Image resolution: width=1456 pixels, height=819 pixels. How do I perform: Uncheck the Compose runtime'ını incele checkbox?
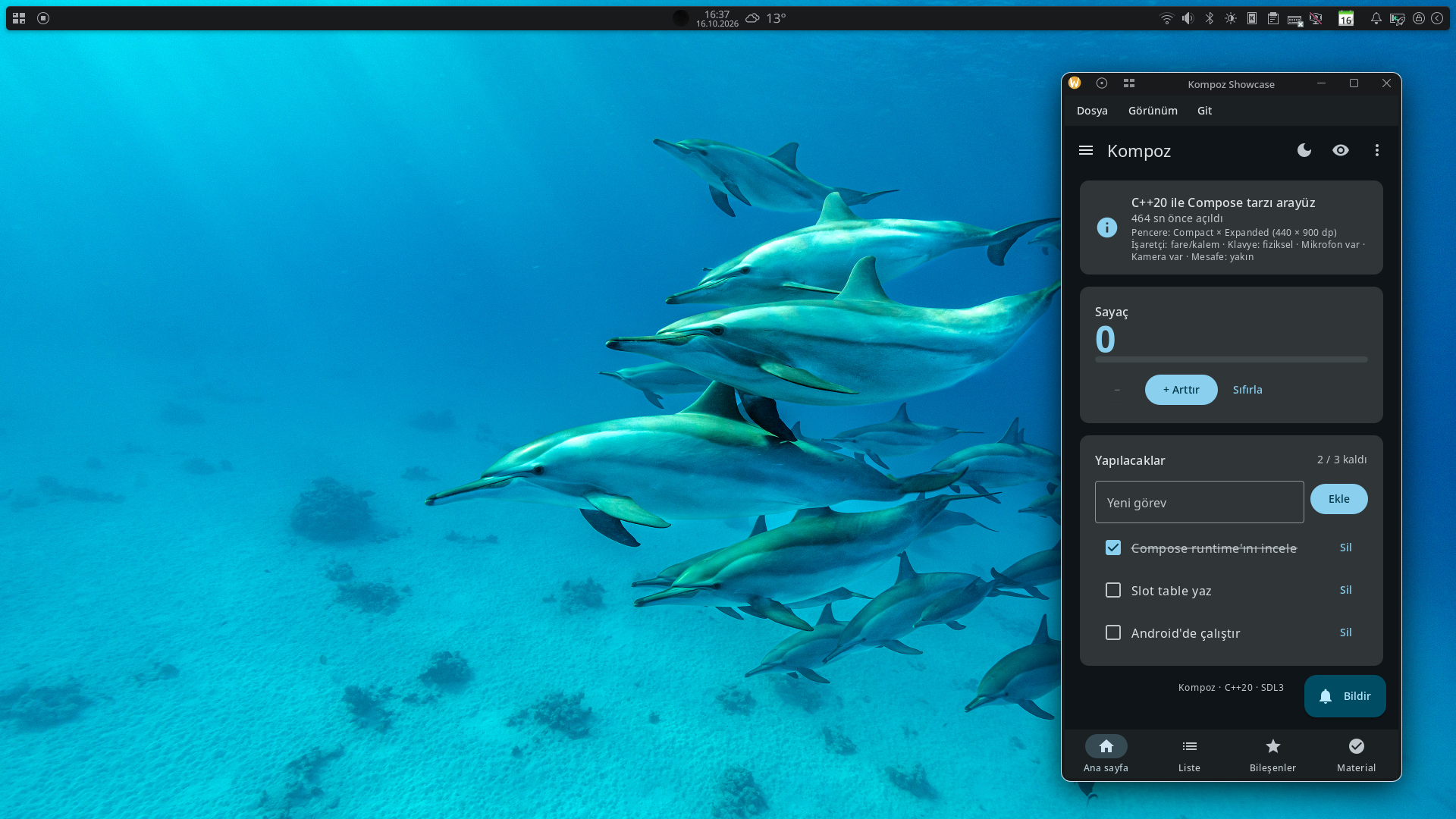pos(1113,548)
